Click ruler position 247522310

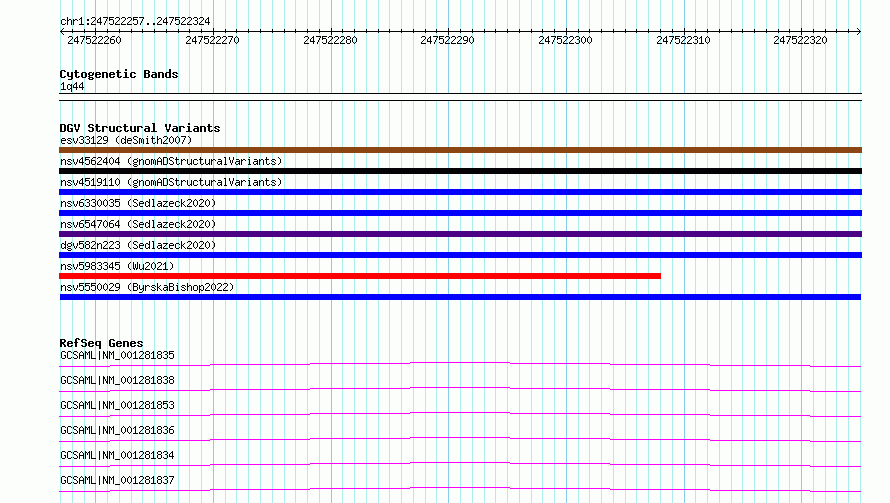(x=683, y=40)
